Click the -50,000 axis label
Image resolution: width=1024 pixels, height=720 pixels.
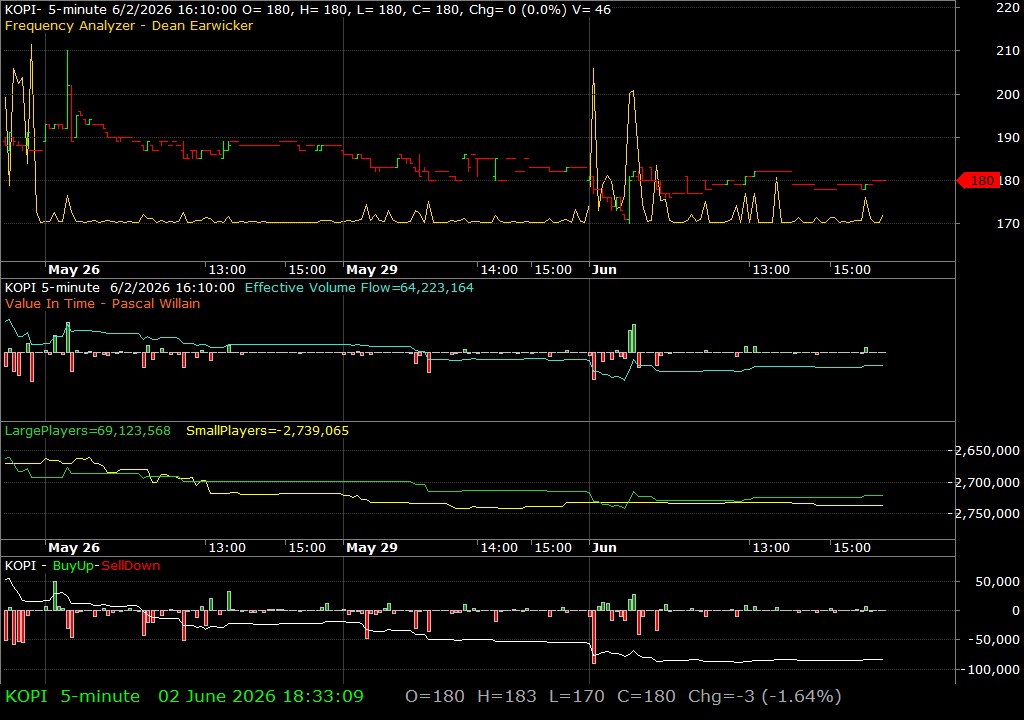994,640
